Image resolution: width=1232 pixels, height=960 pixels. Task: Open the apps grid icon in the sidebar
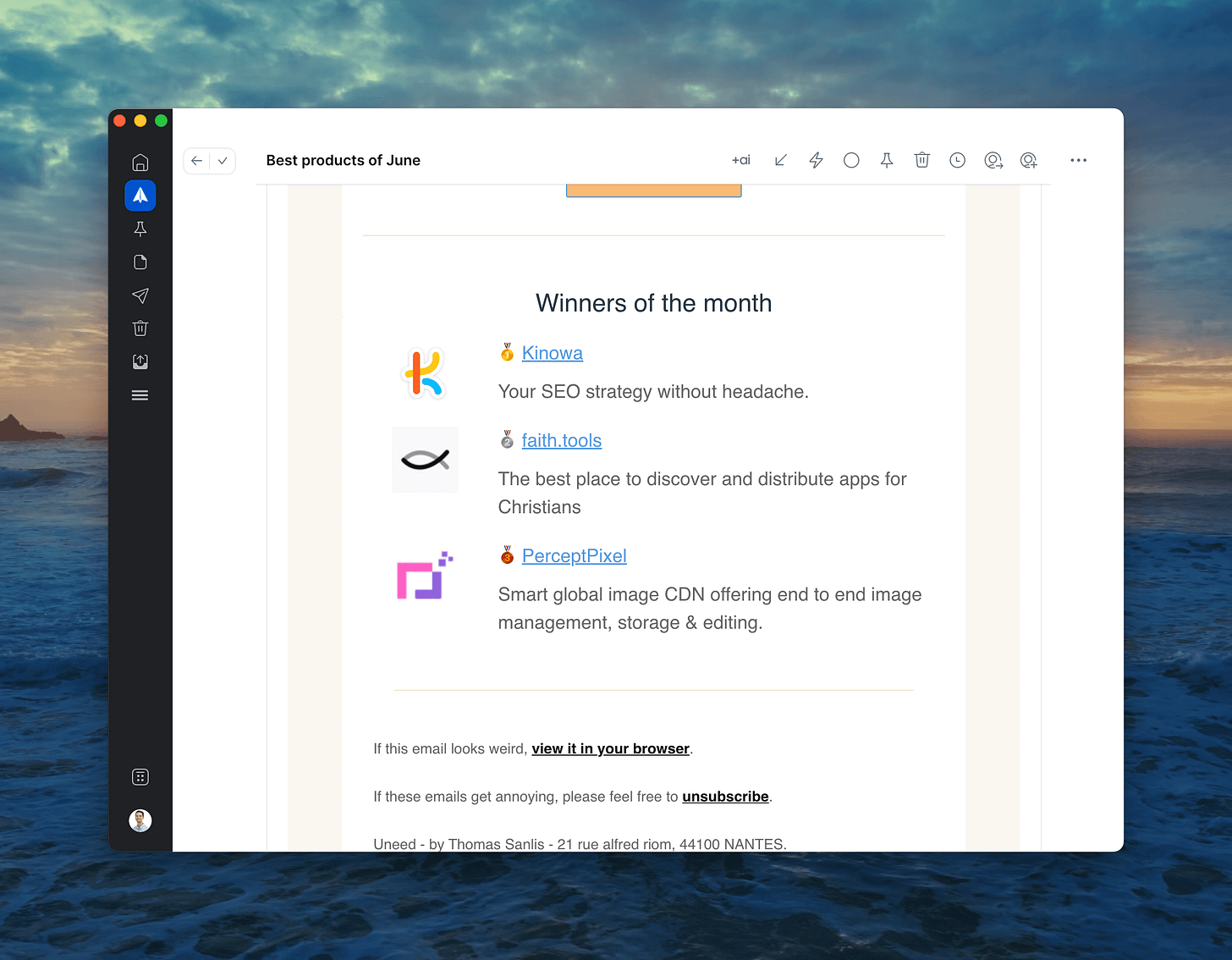140,777
